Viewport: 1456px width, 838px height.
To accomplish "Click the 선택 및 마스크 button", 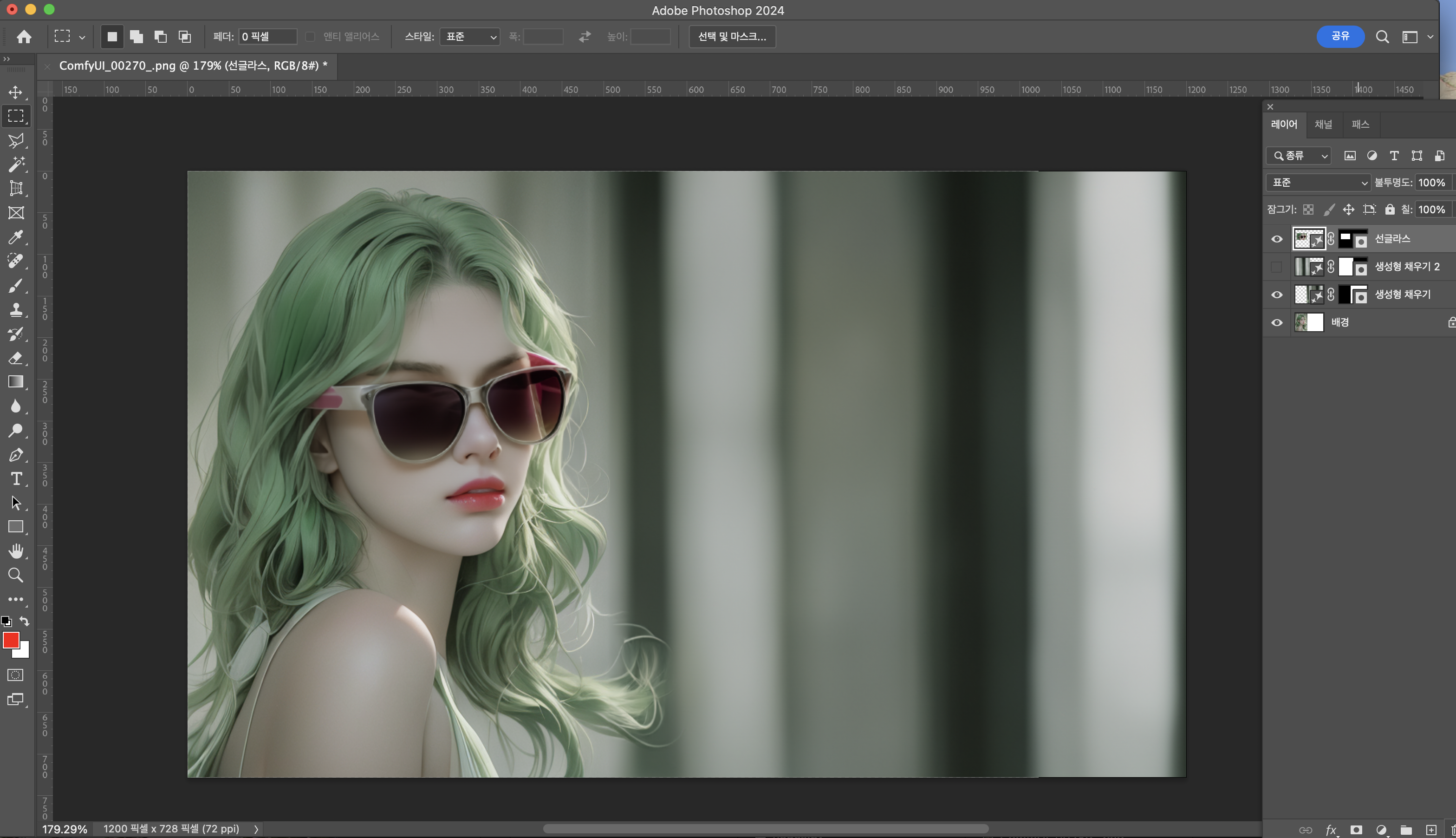I will click(x=732, y=37).
